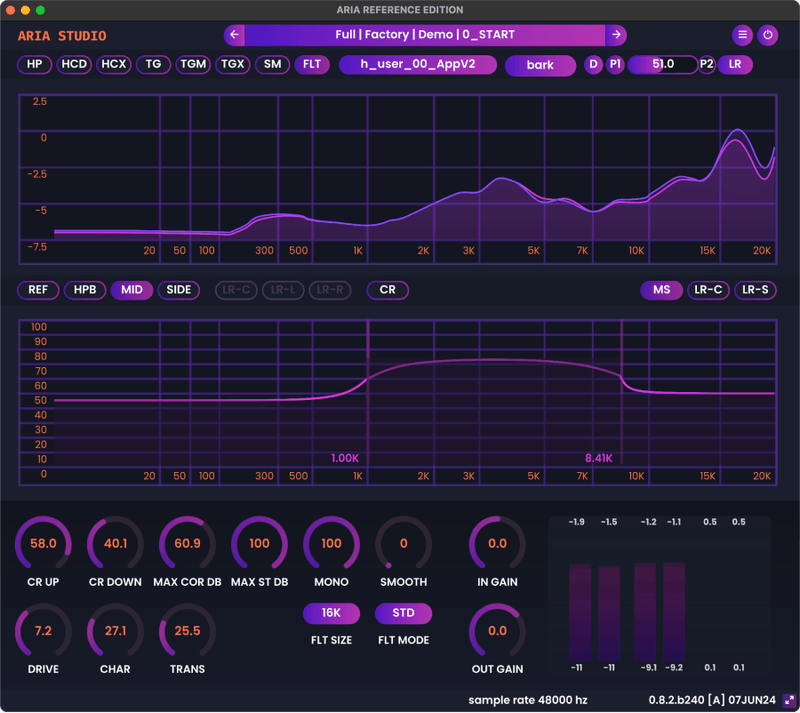This screenshot has width=800, height=713.
Task: Click the first level meter bar
Action: (x=580, y=612)
